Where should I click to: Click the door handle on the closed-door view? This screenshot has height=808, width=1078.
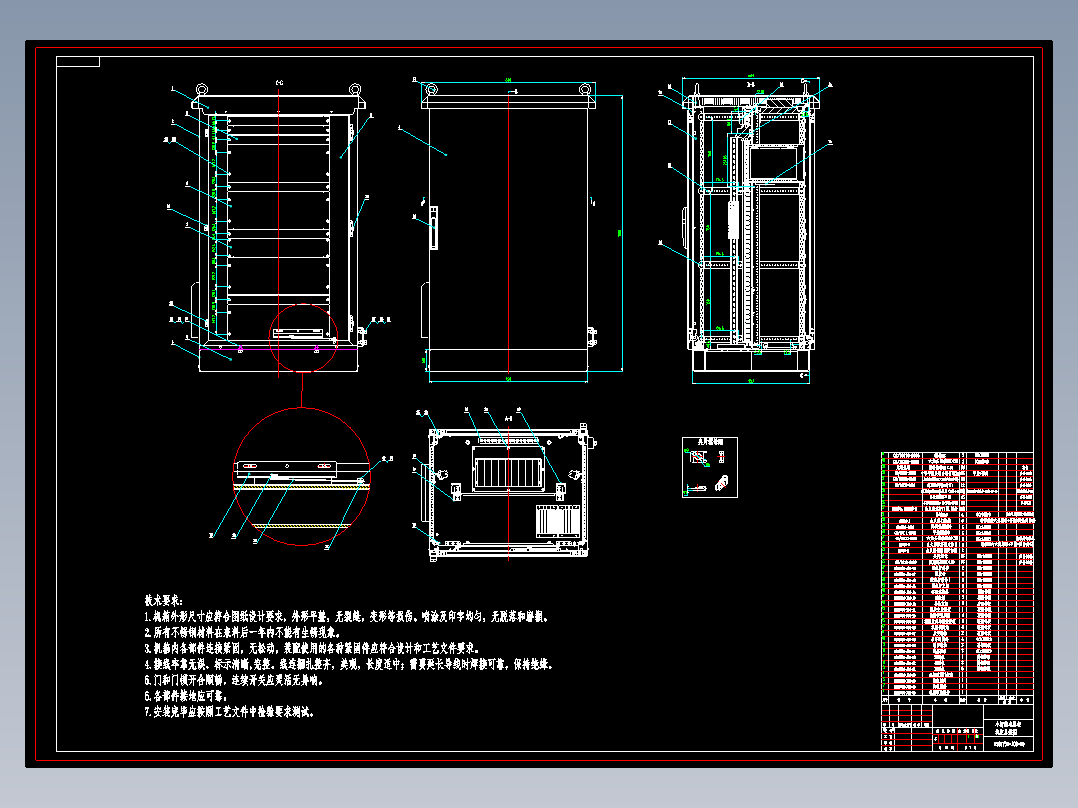click(x=434, y=227)
